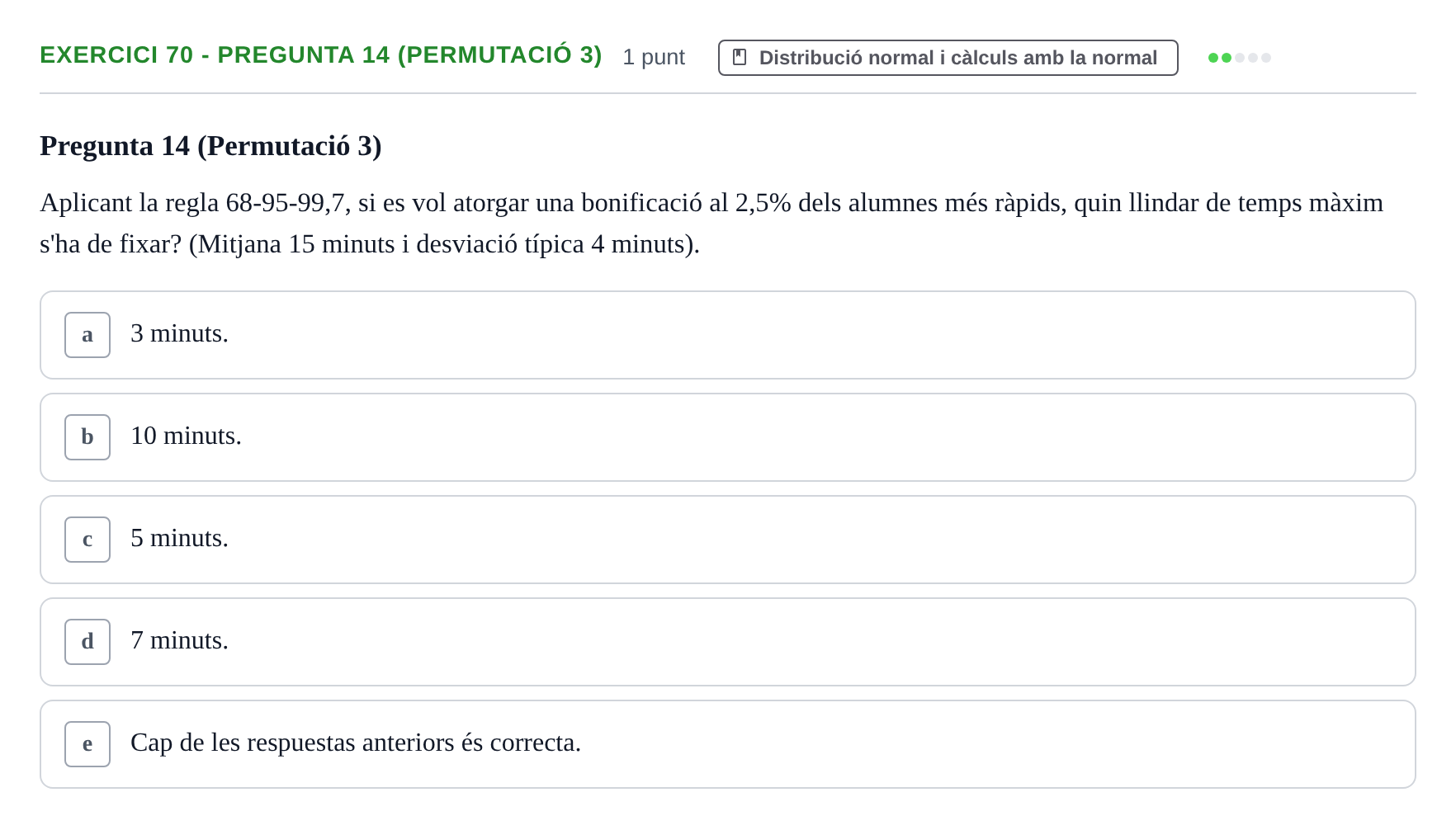Click the first green difficulty dot

(x=1213, y=58)
